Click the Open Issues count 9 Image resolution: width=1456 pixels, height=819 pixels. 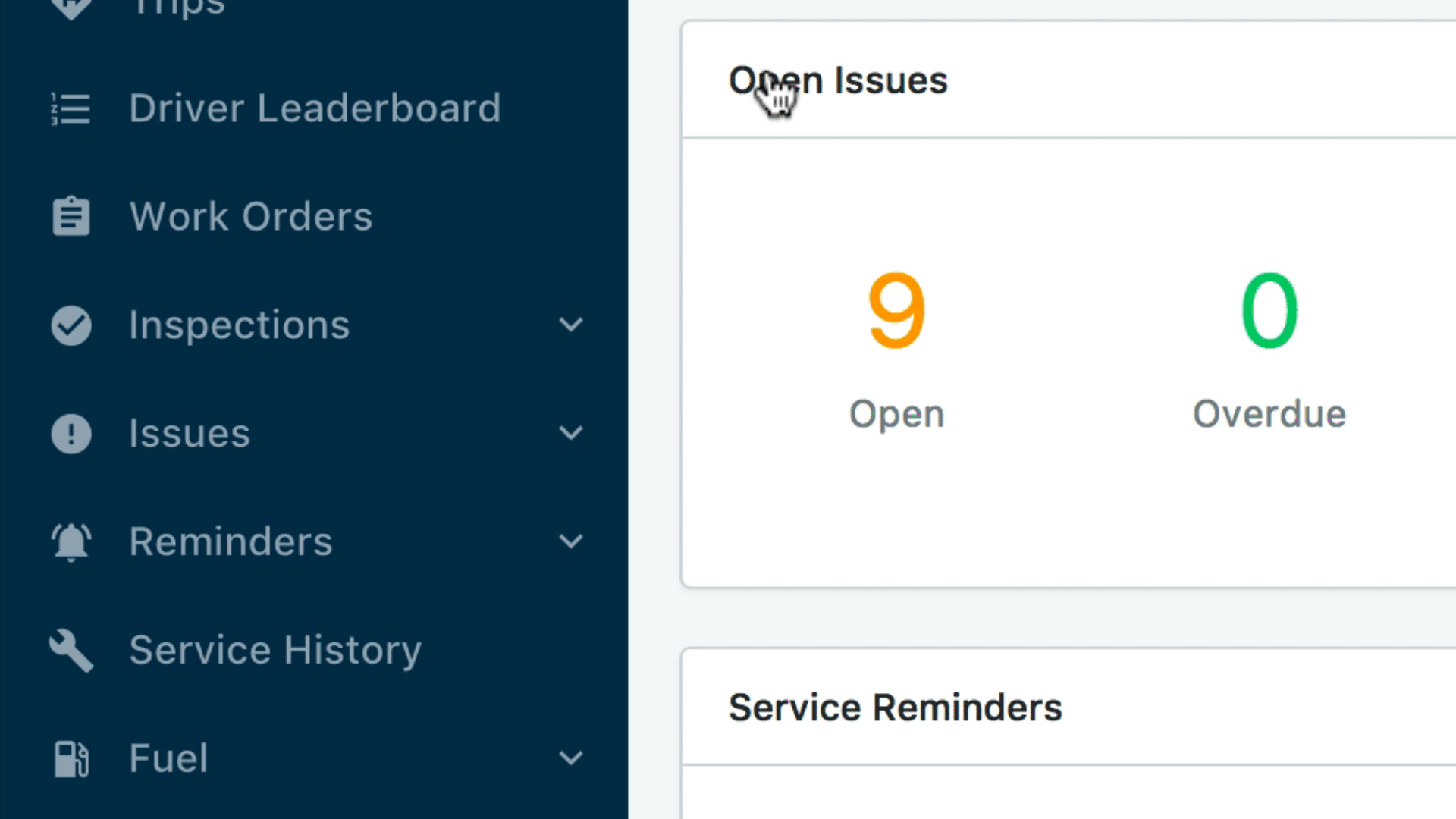(895, 310)
